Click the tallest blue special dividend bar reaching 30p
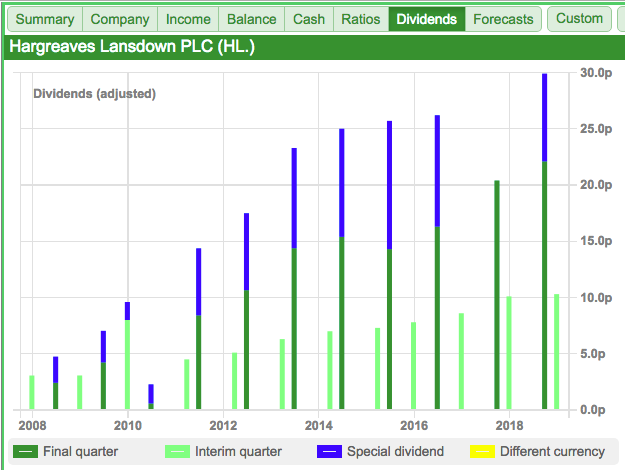Viewport: 625px width, 470px height. tap(544, 118)
